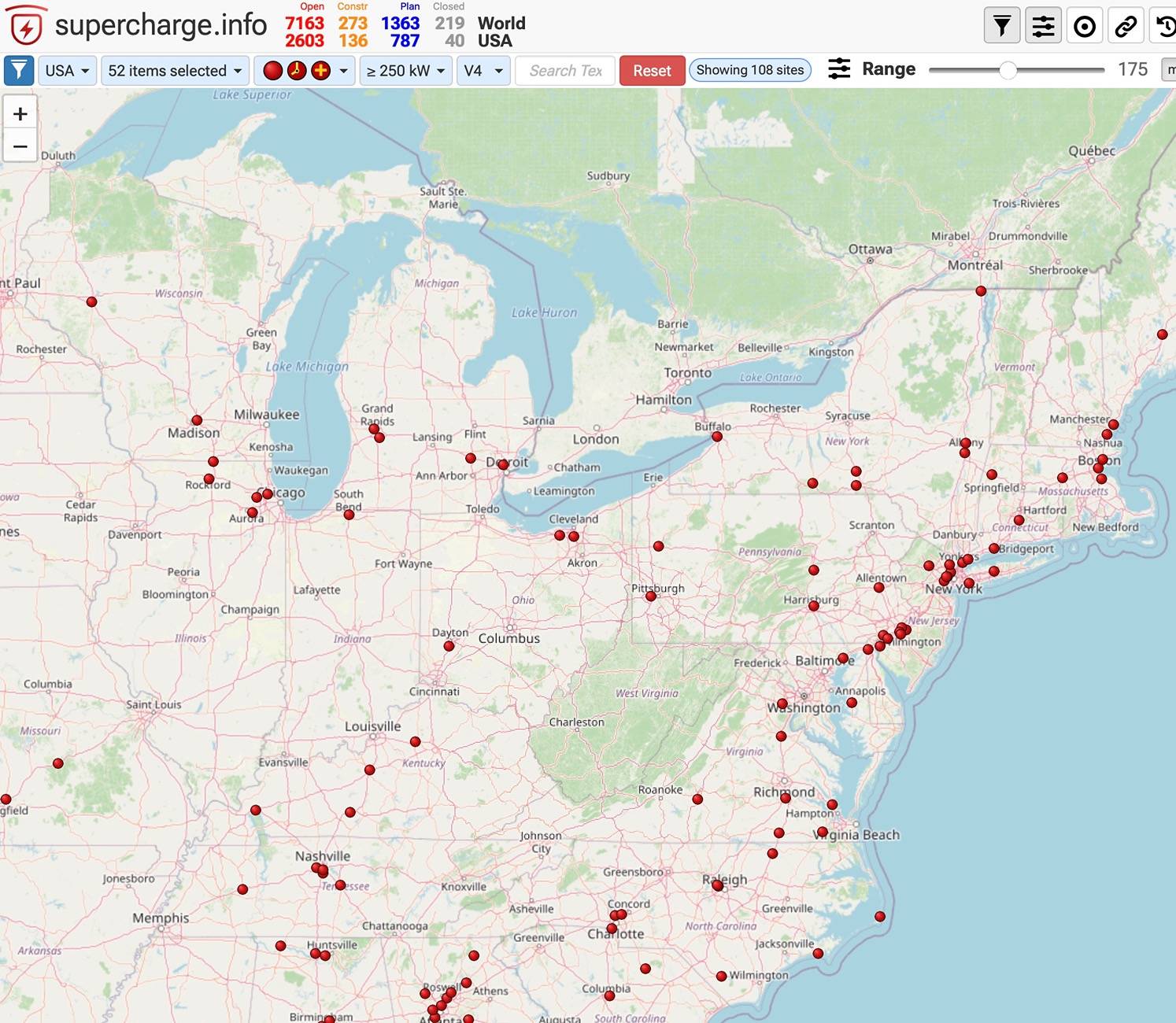This screenshot has height=1023, width=1176.
Task: Click the blue filter funnel beside USA
Action: (18, 70)
